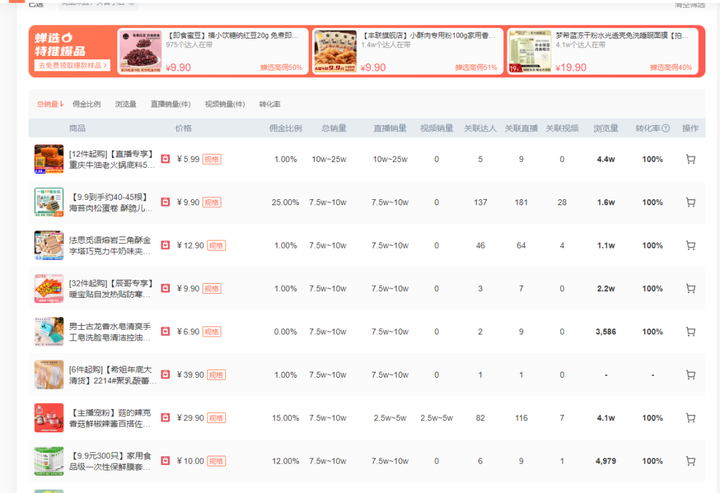The height and width of the screenshot is (493, 720).
Task: Open the 男士古龙香水皂 product title
Action: pos(110,332)
